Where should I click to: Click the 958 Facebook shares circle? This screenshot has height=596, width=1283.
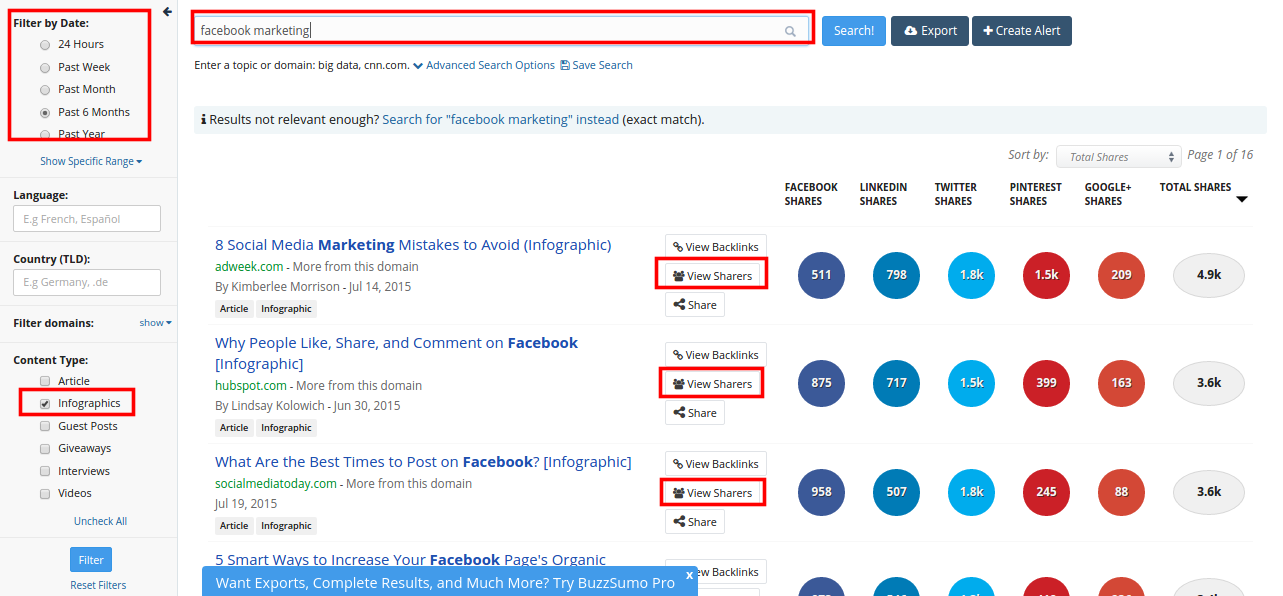[x=821, y=492]
